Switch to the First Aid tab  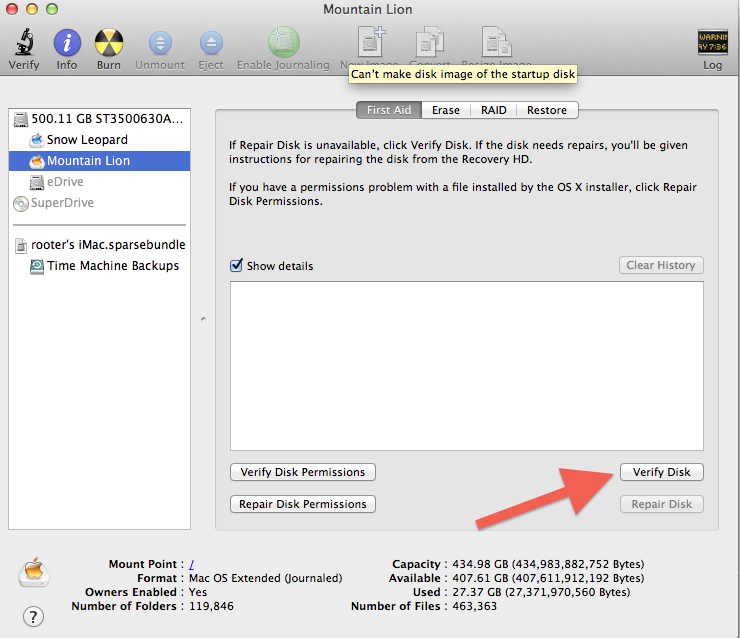(x=389, y=110)
